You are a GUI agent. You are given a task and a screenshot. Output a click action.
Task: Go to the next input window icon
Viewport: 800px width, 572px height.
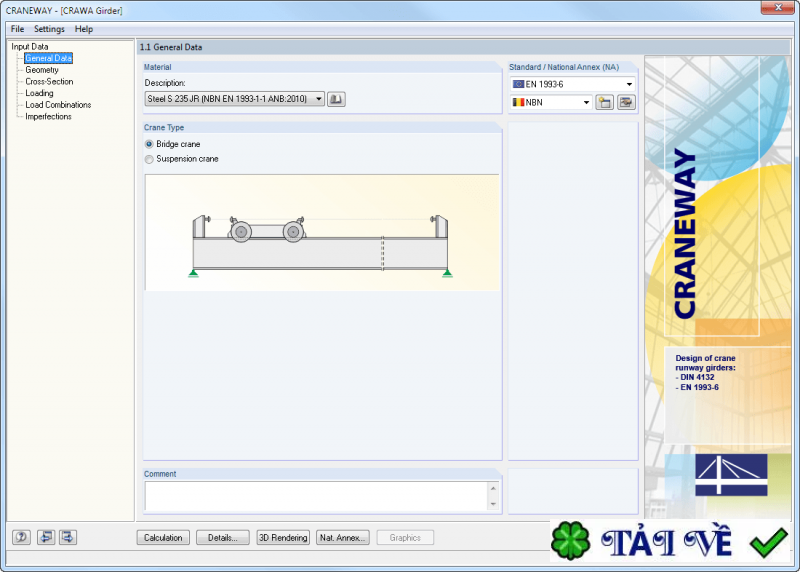coord(68,537)
